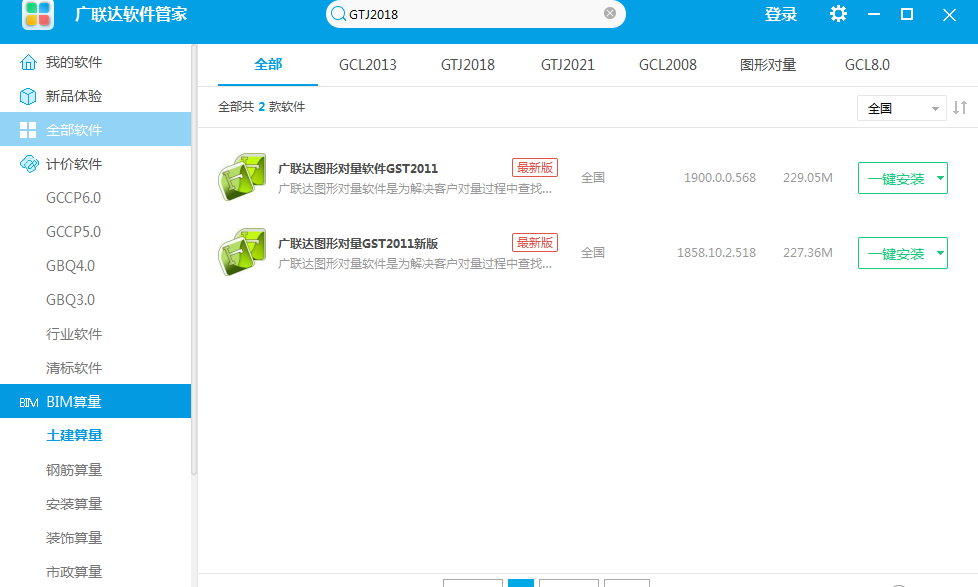The width and height of the screenshot is (978, 587).
Task: Click the 广联达软件管家 app logo
Action: point(37,15)
